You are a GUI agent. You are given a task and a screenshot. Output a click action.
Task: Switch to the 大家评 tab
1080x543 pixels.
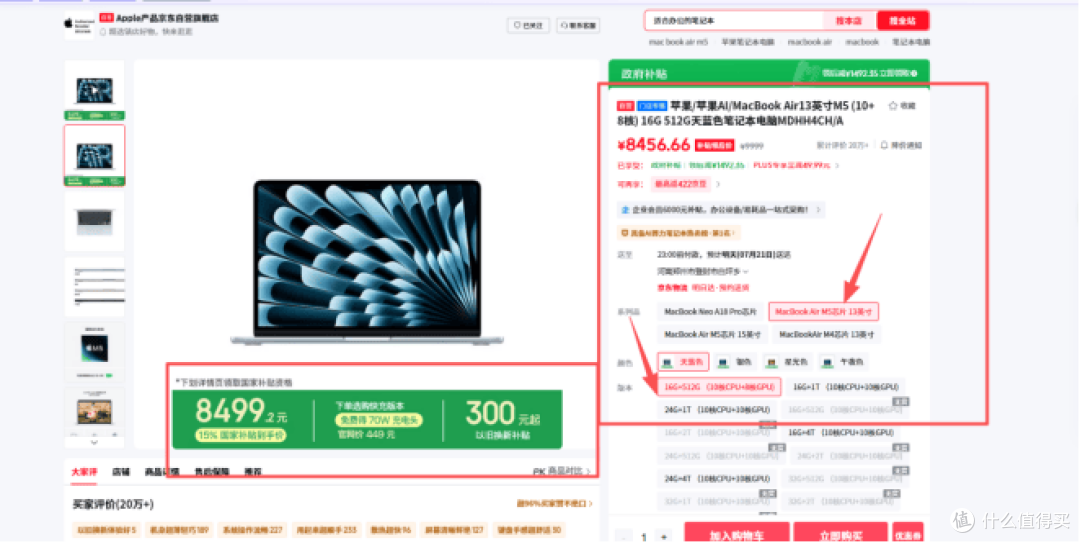click(84, 472)
